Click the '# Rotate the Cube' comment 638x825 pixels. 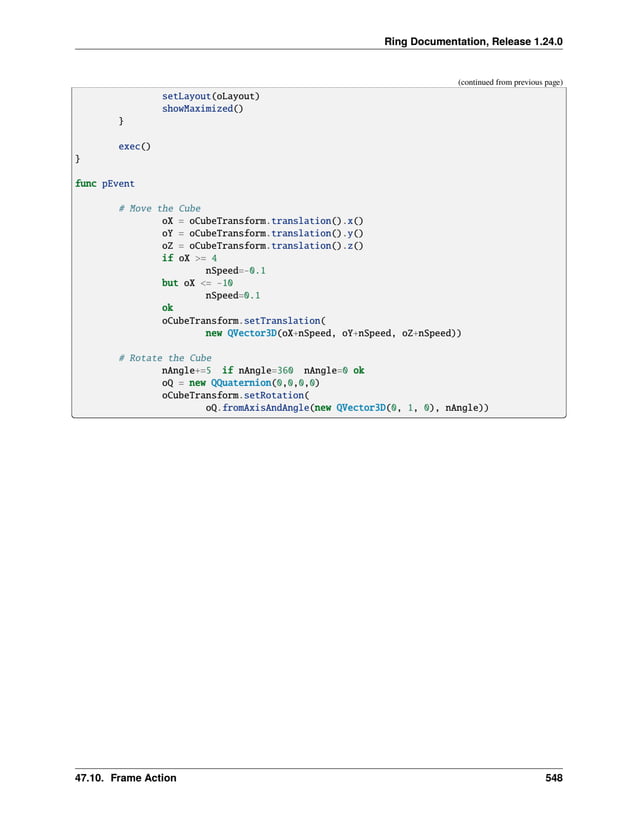(165, 358)
